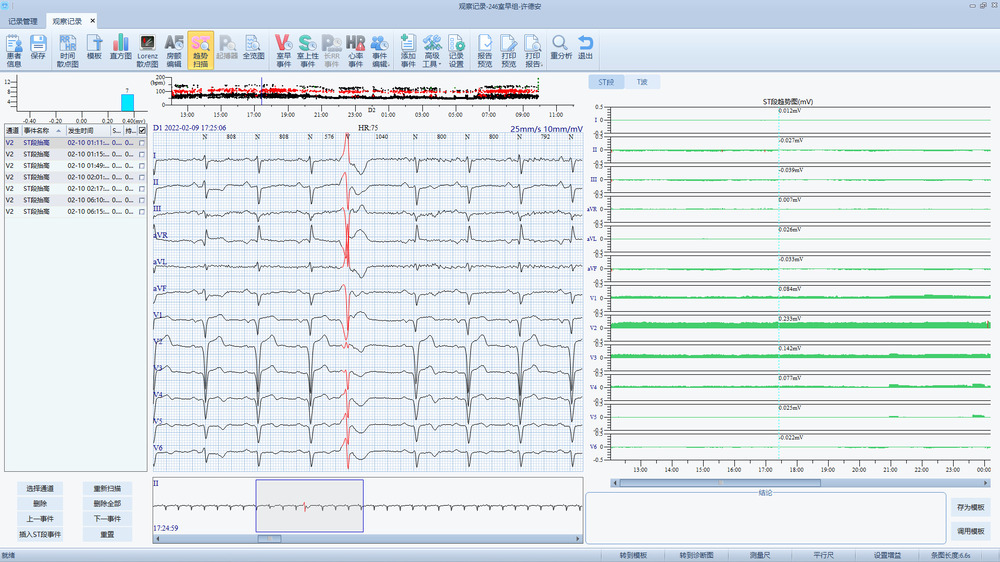Select the 趋势扫描 trend scan tool
Image resolution: width=1000 pixels, height=562 pixels.
pos(200,47)
